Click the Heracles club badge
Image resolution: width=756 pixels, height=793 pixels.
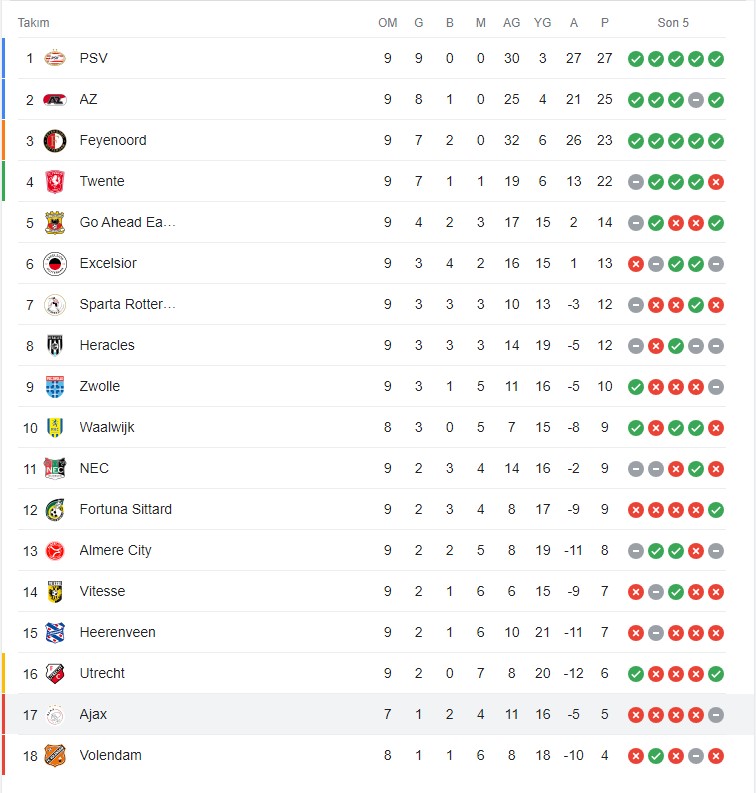pos(55,345)
